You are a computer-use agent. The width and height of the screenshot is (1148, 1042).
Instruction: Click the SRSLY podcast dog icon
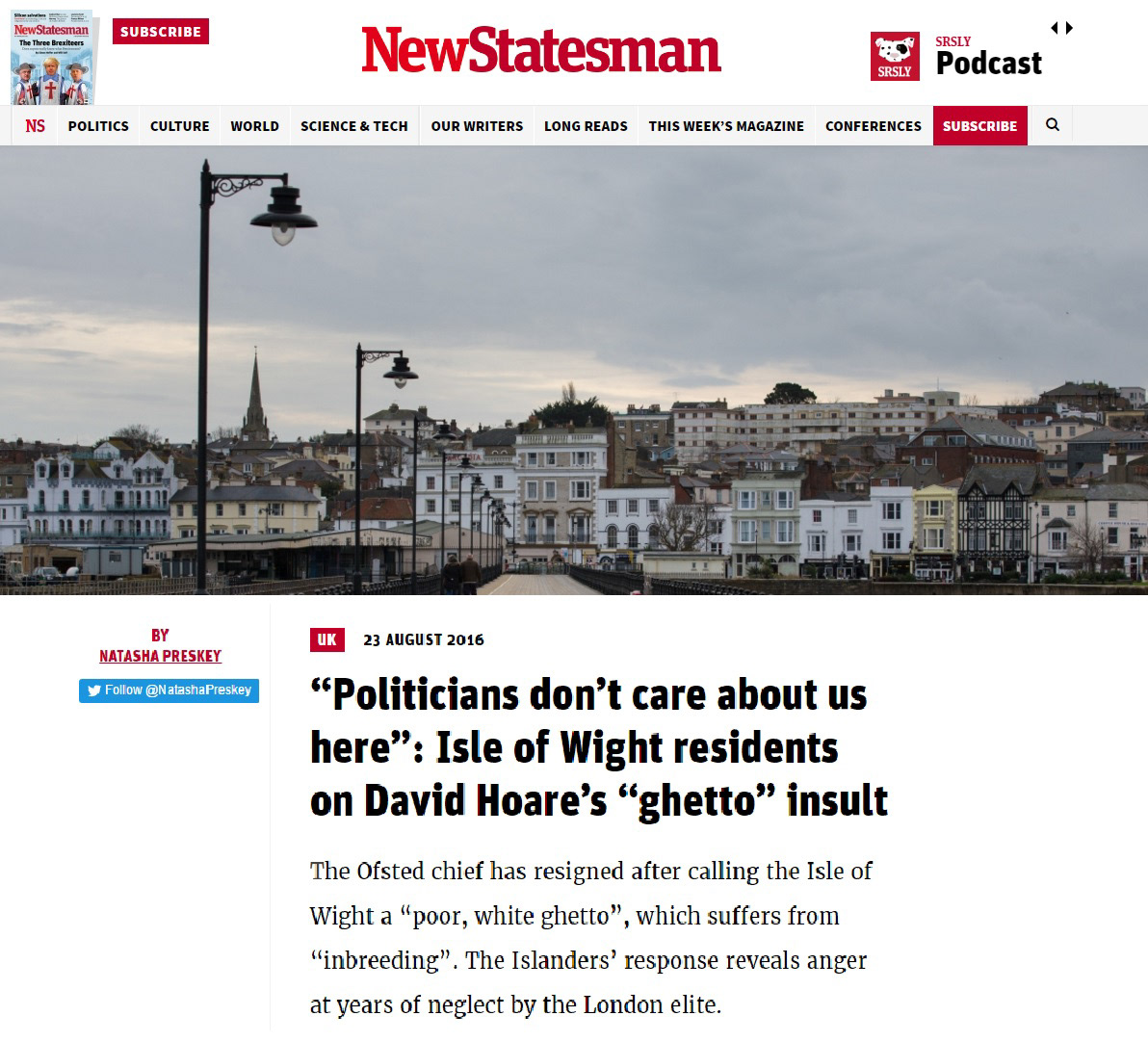(x=895, y=57)
